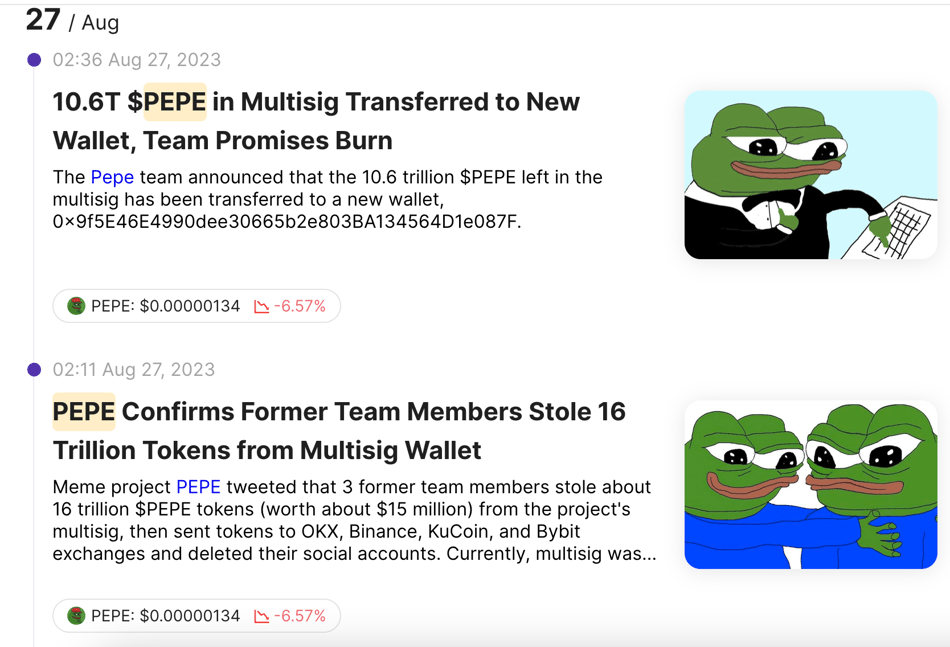
Task: Click the first PEPE: $0.00000134 price pill
Action: [196, 306]
